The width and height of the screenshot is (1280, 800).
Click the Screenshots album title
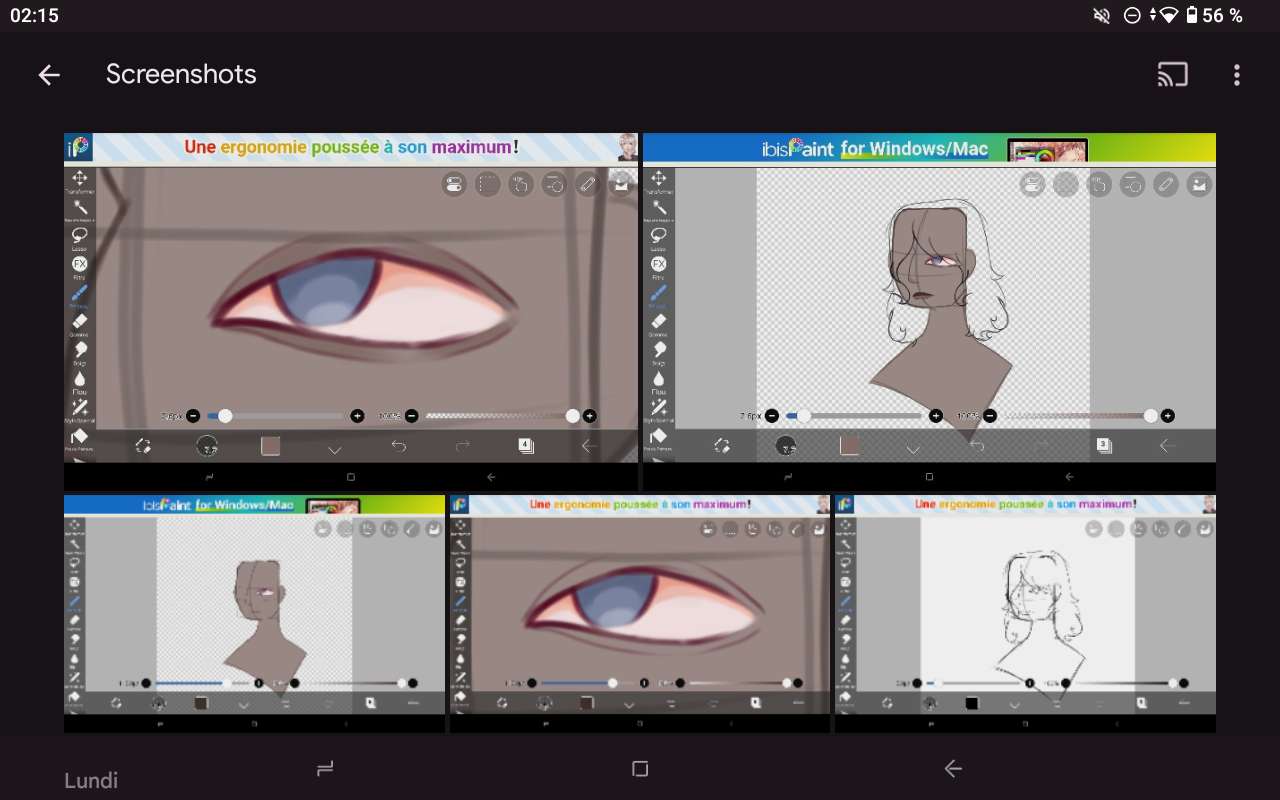[x=181, y=74]
